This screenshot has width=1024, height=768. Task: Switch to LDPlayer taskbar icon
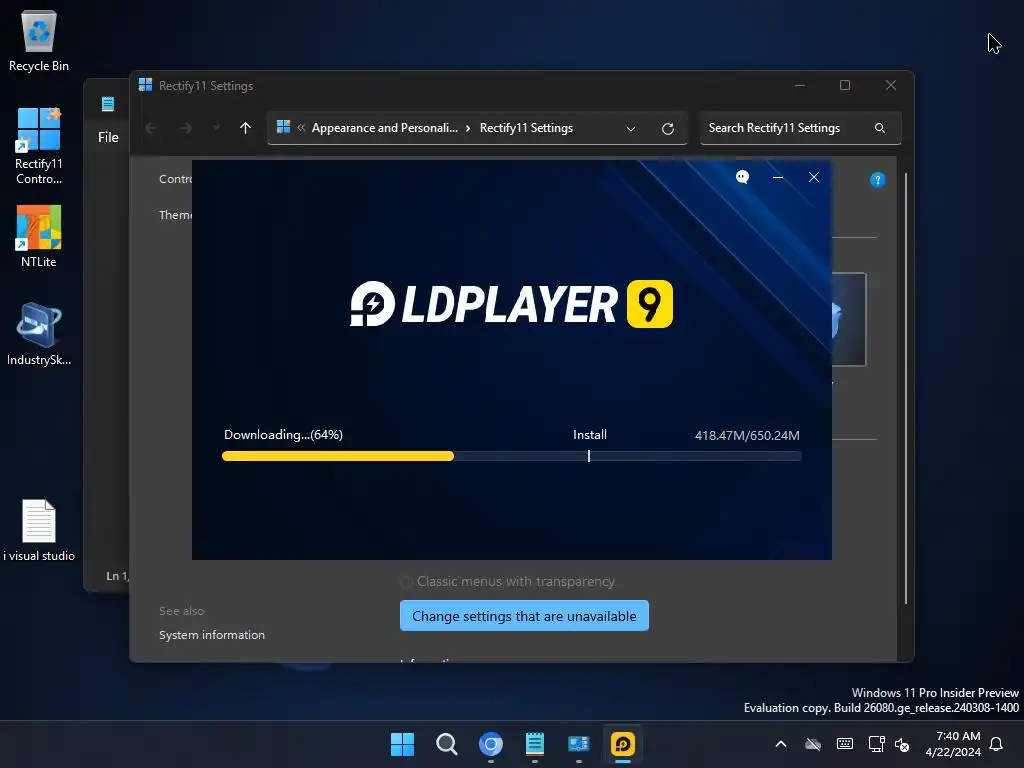(622, 744)
